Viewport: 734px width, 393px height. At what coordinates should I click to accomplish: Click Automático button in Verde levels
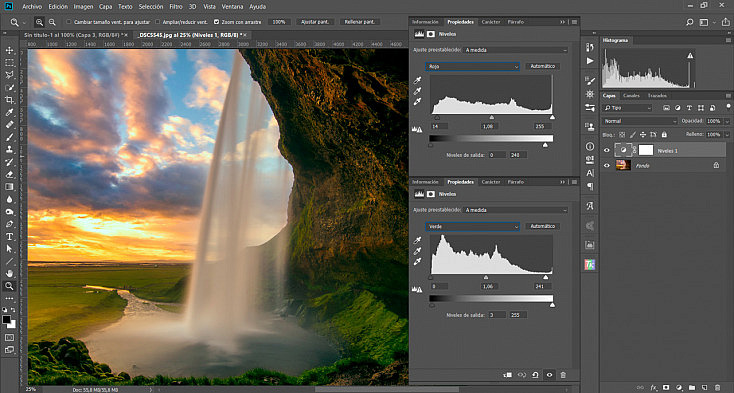pyautogui.click(x=543, y=226)
